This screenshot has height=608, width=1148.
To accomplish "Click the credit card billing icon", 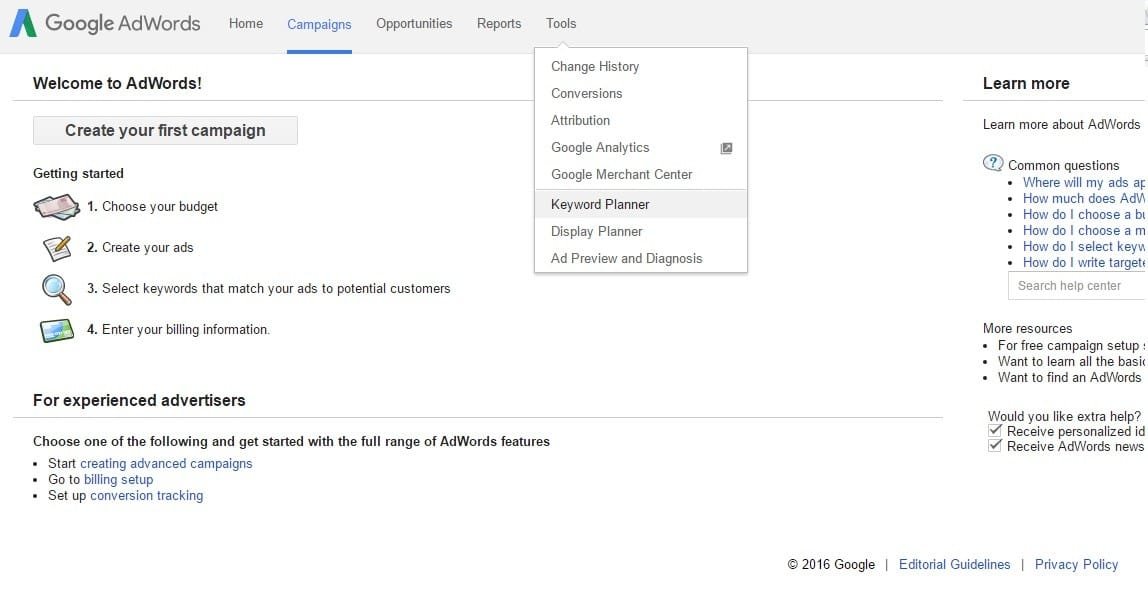I will (56, 330).
